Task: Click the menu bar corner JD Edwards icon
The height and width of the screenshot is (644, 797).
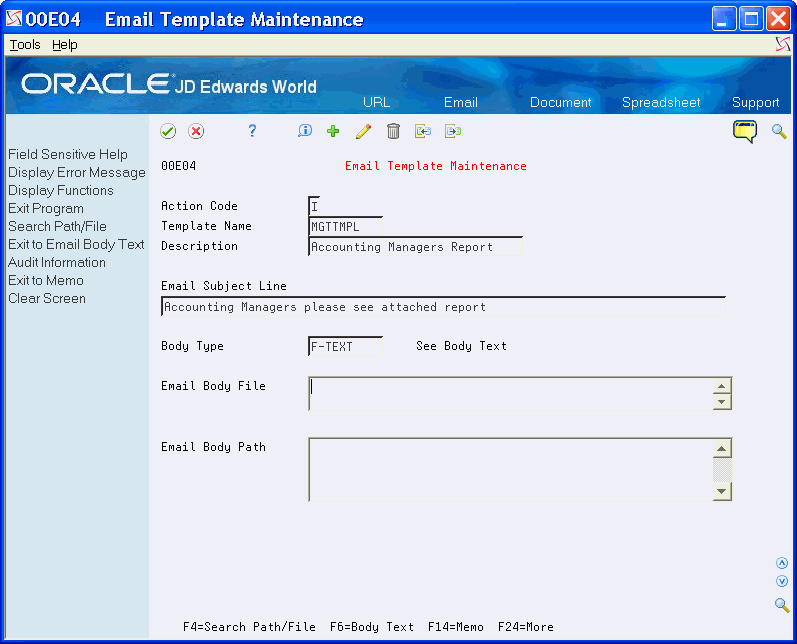Action: point(783,45)
